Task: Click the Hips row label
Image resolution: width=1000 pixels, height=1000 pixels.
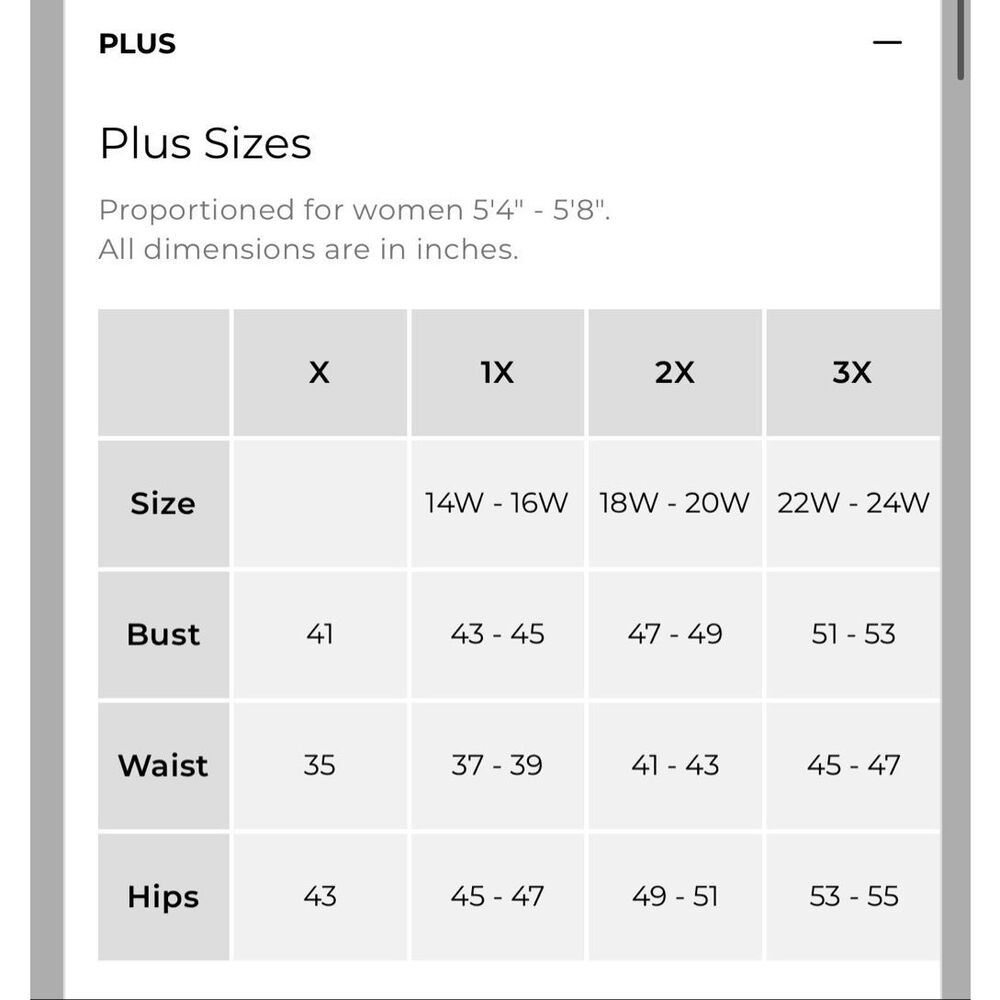Action: click(x=163, y=897)
